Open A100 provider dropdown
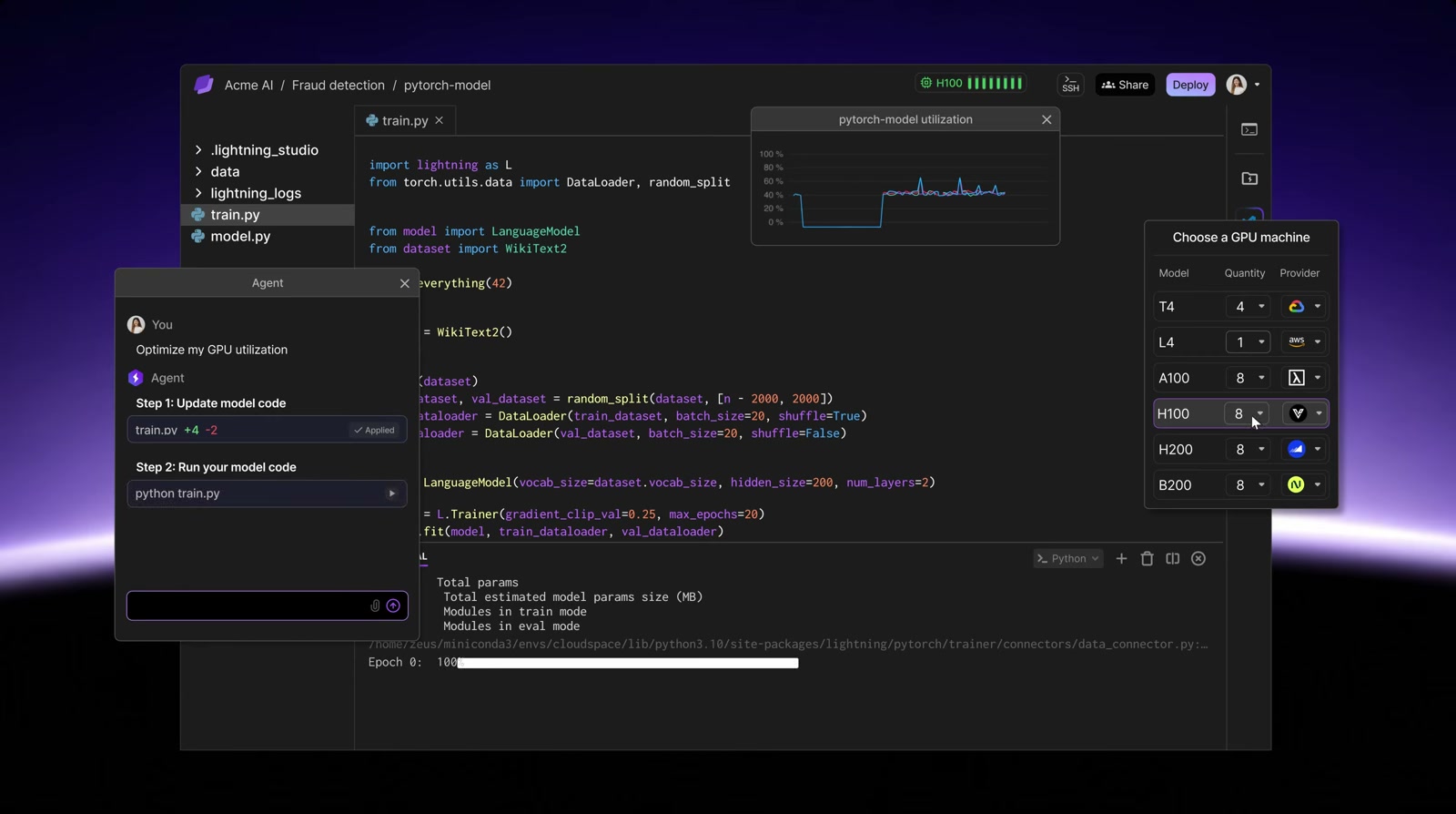 tap(1303, 378)
